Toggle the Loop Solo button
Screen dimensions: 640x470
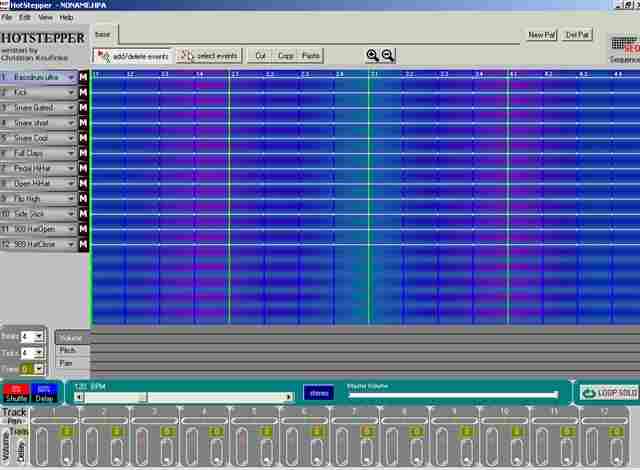coord(609,393)
